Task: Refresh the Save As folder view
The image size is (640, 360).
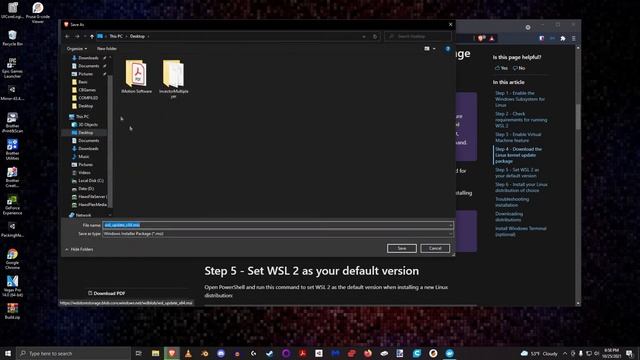Action: pos(375,36)
